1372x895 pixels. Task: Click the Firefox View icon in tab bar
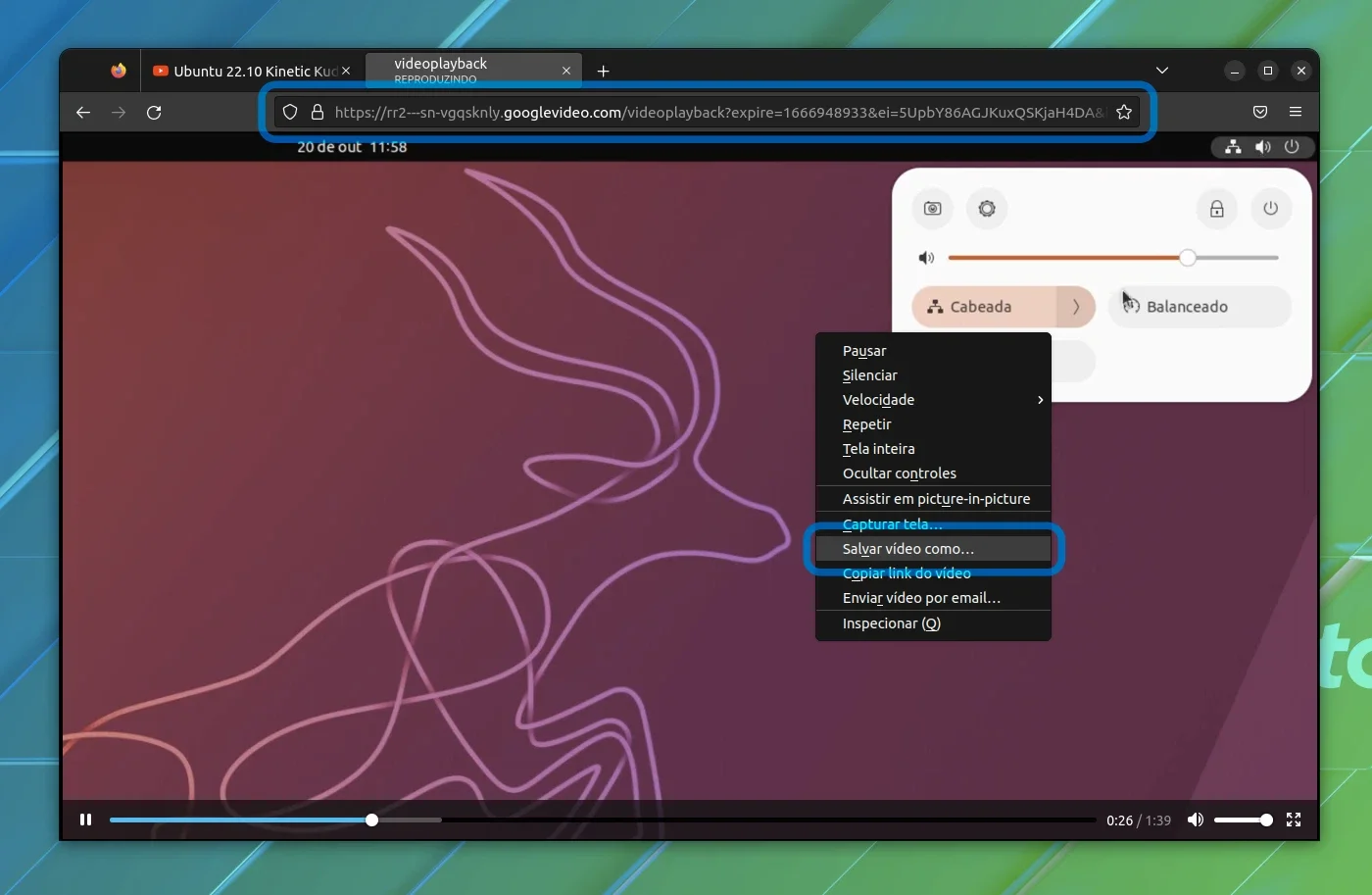[x=119, y=71]
